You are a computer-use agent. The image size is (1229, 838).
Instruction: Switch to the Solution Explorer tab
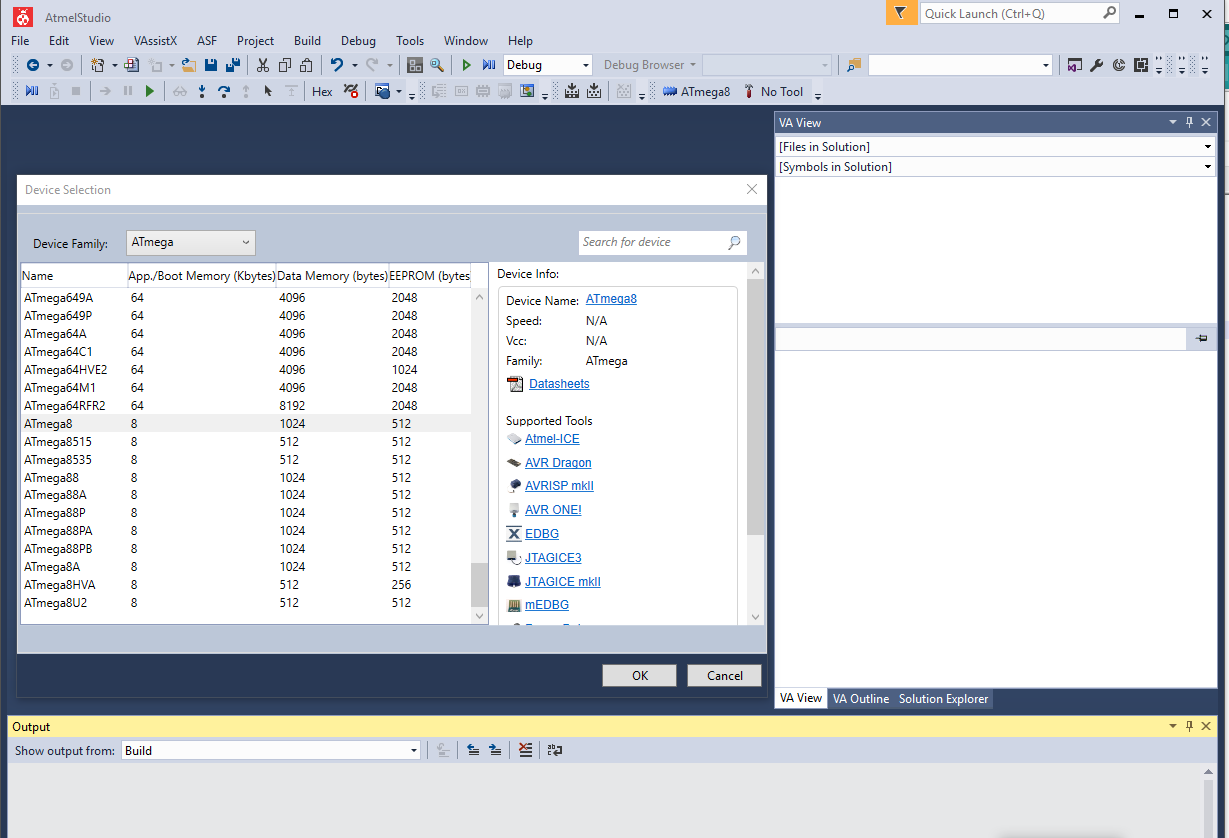(943, 699)
